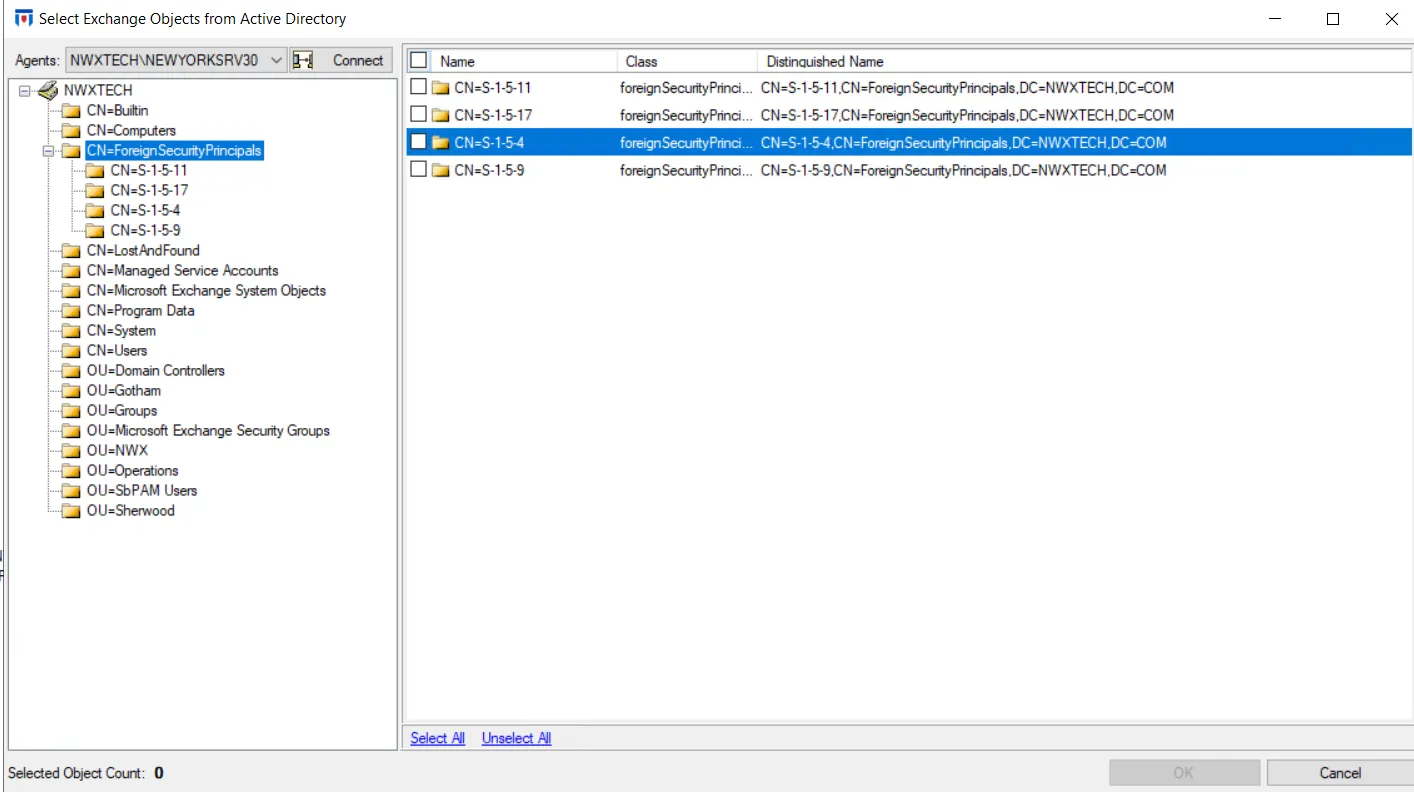Click folder icon of CN=S-1-5-11 list row

pyautogui.click(x=440, y=88)
